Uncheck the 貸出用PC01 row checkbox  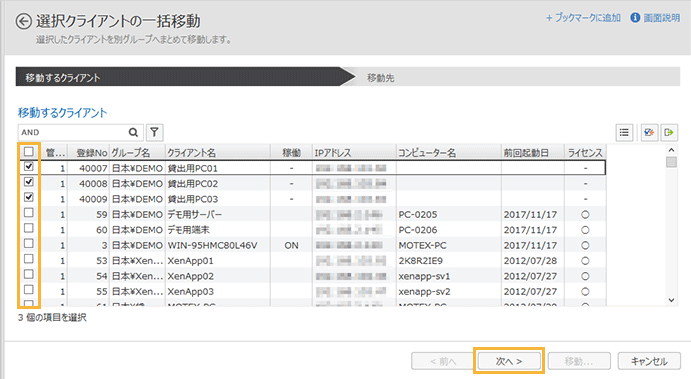pyautogui.click(x=29, y=167)
